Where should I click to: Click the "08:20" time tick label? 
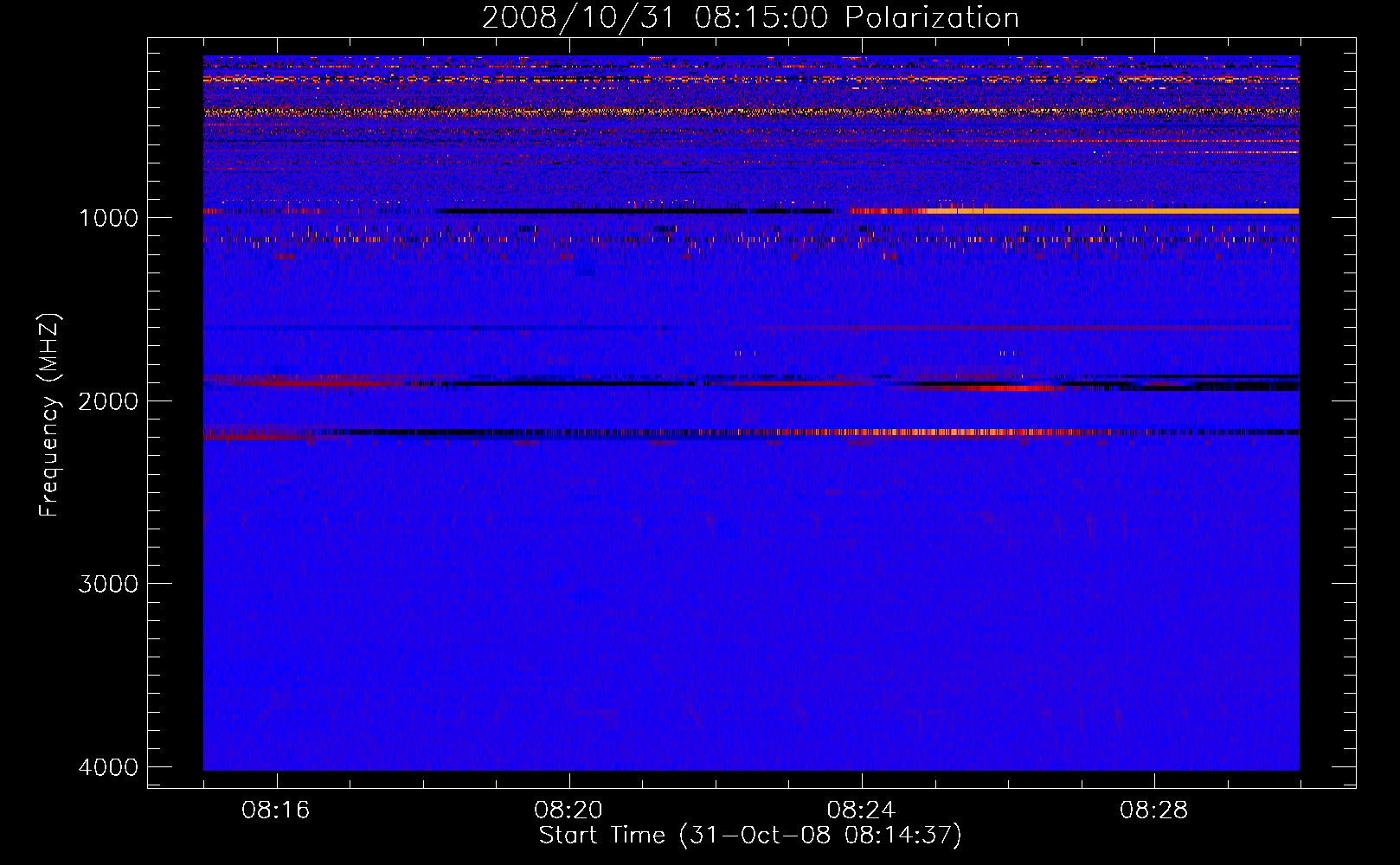tap(568, 810)
